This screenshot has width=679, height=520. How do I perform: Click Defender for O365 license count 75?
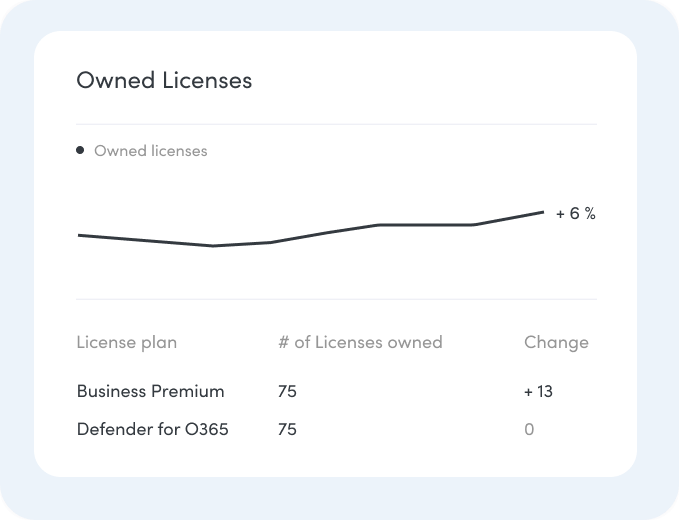point(287,430)
